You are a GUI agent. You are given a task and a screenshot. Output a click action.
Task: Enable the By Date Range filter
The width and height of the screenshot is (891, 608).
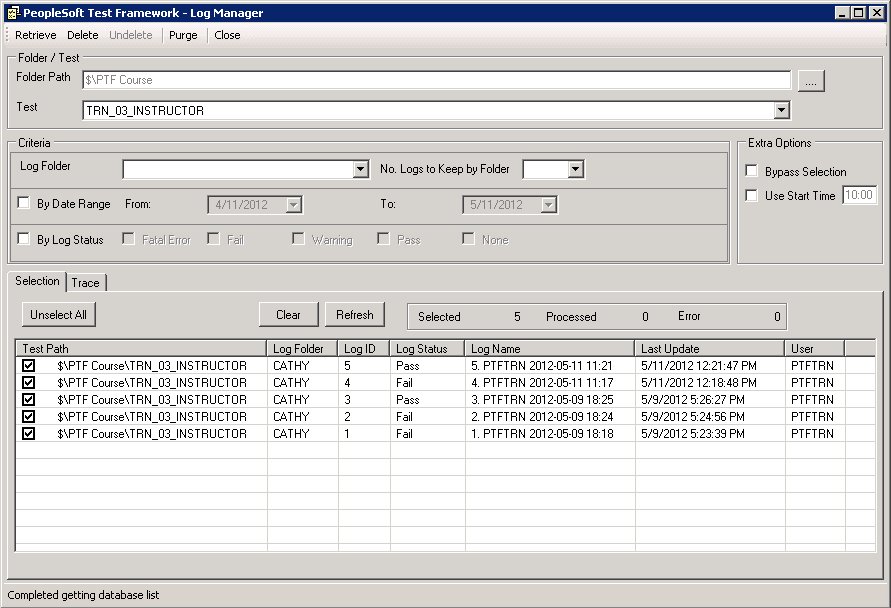(24, 202)
